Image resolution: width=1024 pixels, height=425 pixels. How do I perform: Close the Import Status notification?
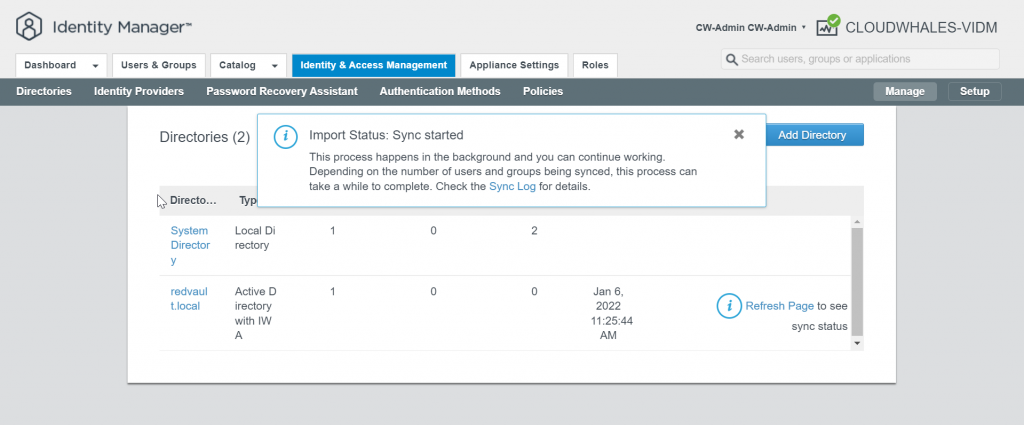click(739, 134)
